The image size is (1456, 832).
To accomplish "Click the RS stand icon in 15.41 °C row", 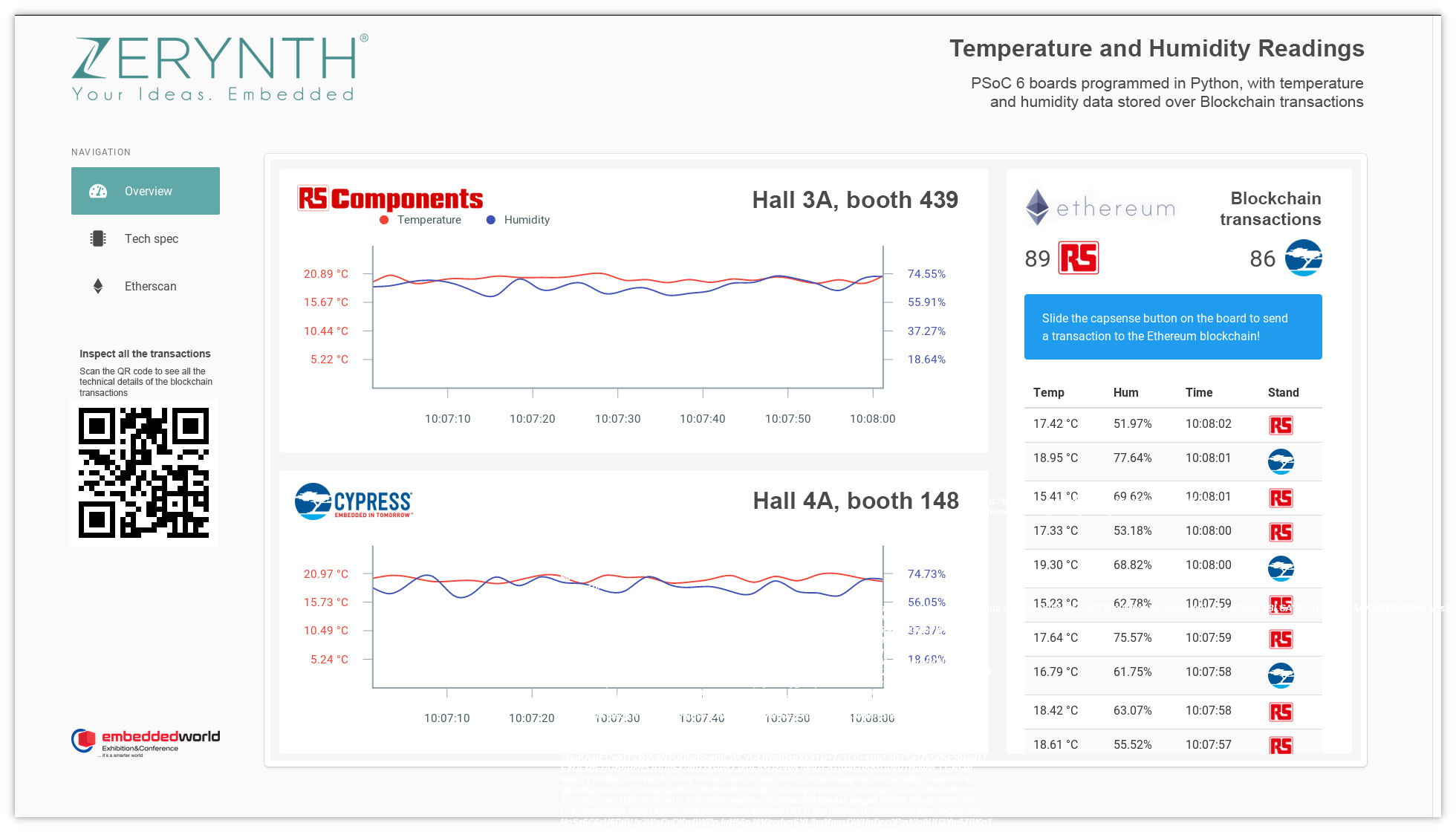I will coord(1281,498).
